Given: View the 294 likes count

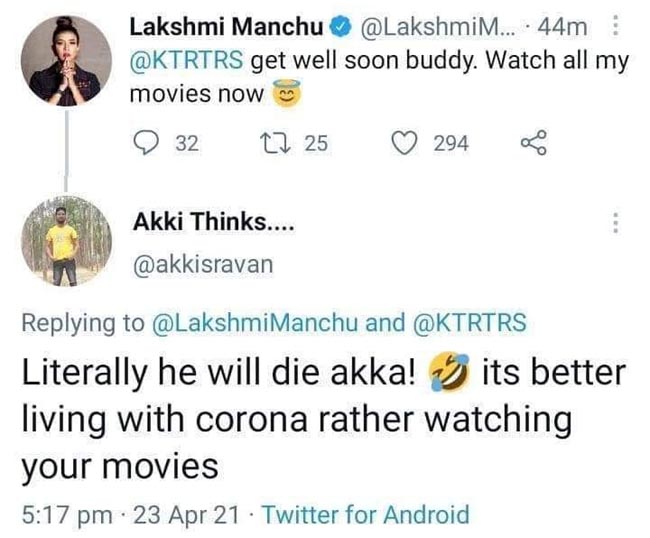Looking at the screenshot, I should click(x=450, y=144).
